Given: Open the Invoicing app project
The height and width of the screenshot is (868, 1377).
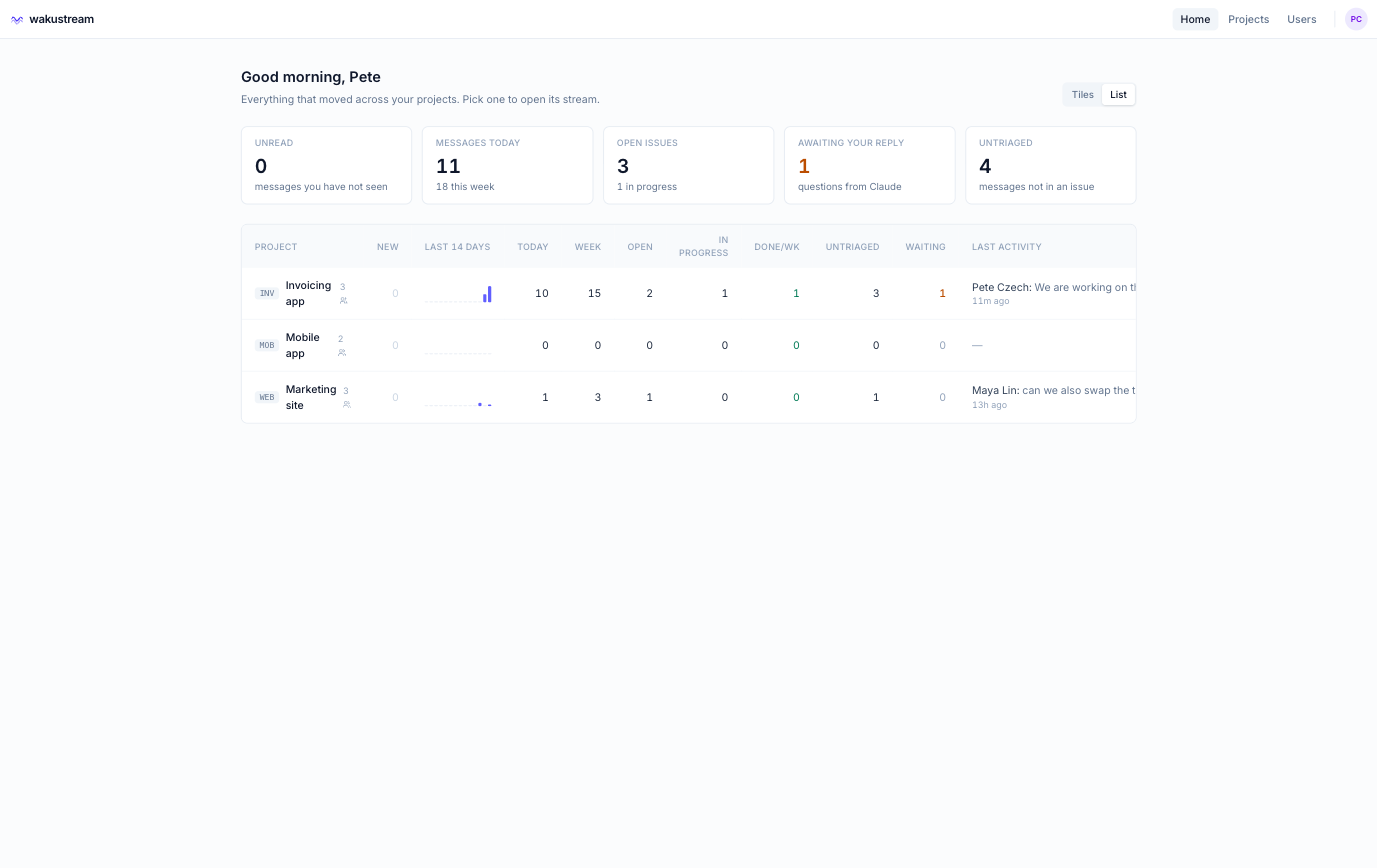Looking at the screenshot, I should (x=308, y=293).
